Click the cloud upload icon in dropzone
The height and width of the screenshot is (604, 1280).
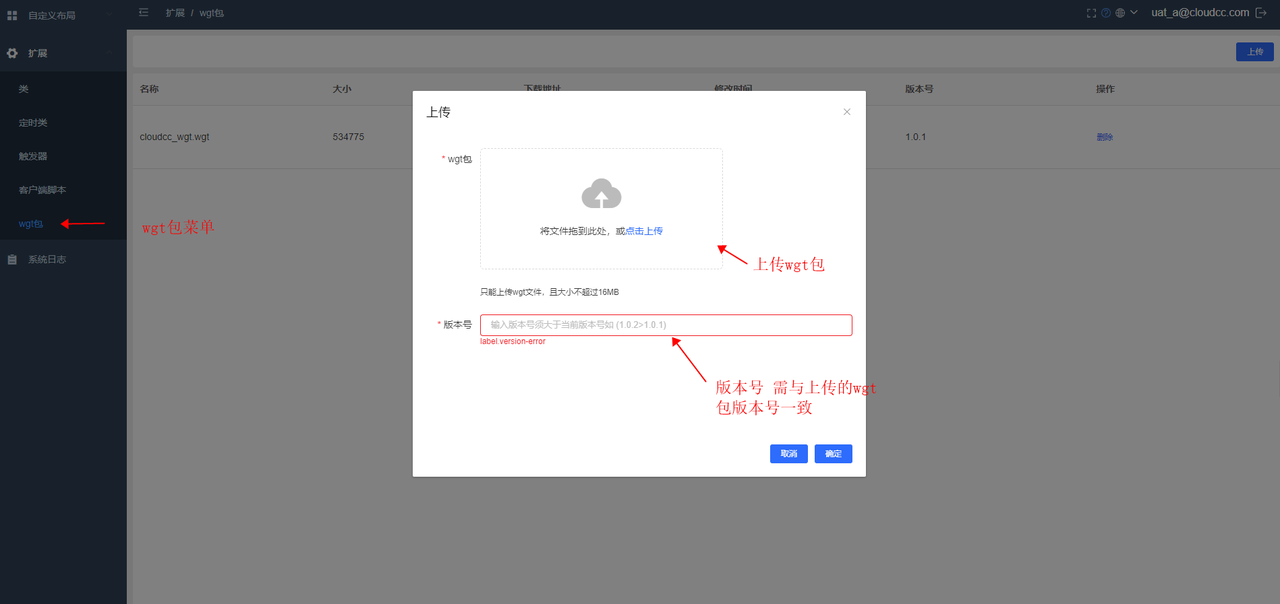pos(601,194)
